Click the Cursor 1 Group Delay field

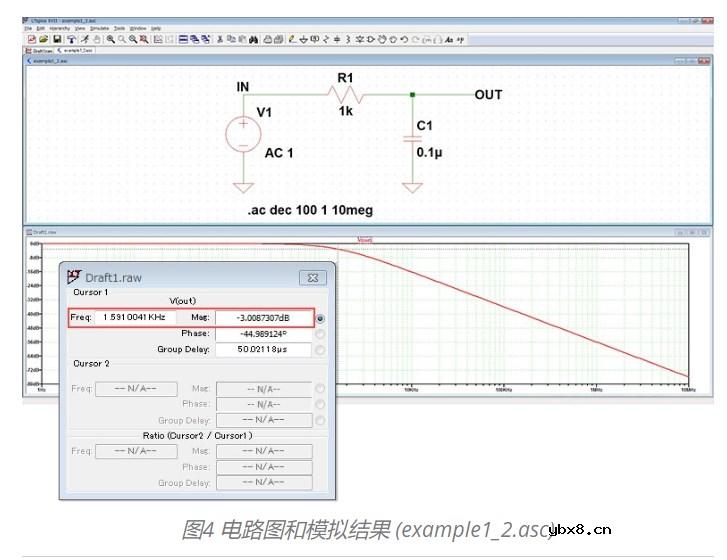click(263, 350)
